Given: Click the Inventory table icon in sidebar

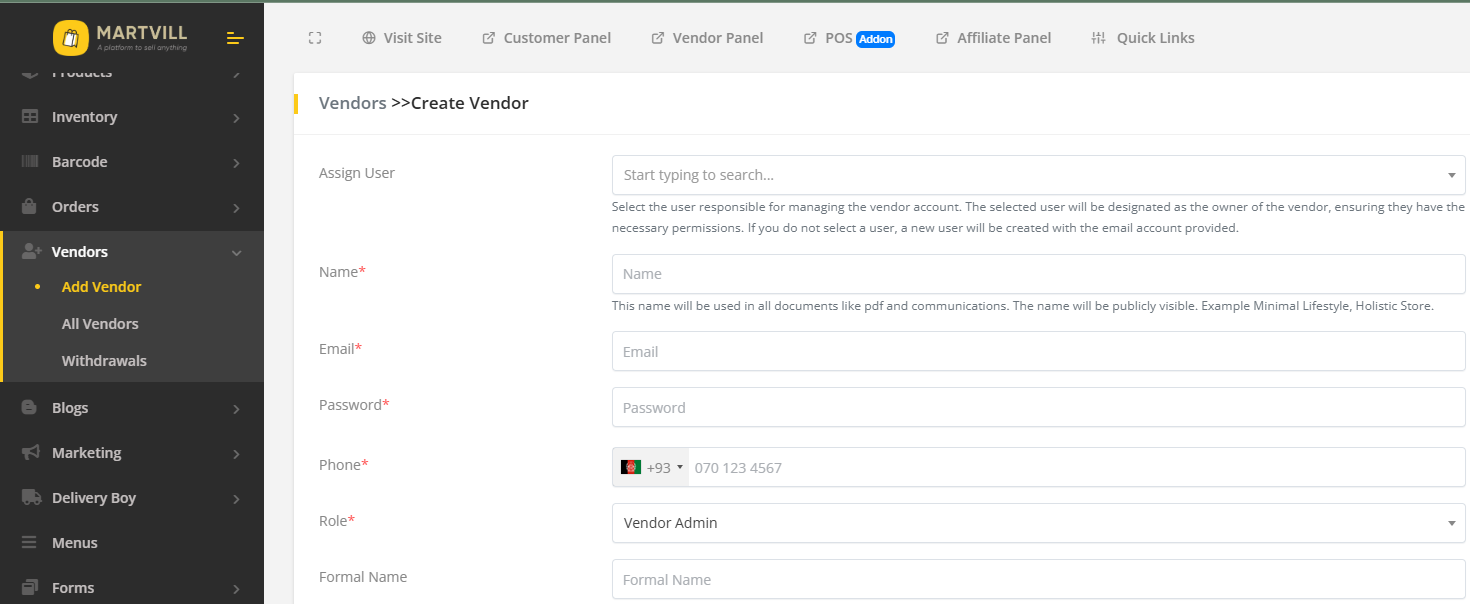Looking at the screenshot, I should 30,117.
